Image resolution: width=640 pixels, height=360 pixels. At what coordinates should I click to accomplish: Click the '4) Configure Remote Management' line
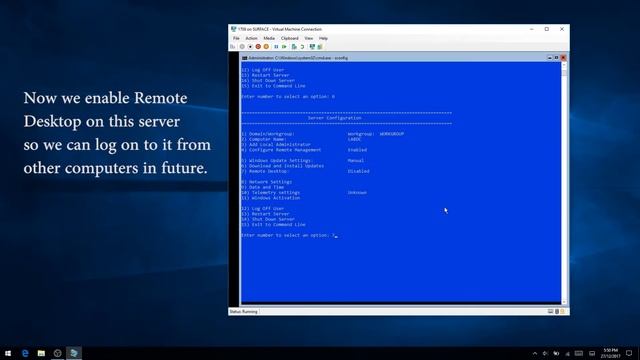point(281,150)
